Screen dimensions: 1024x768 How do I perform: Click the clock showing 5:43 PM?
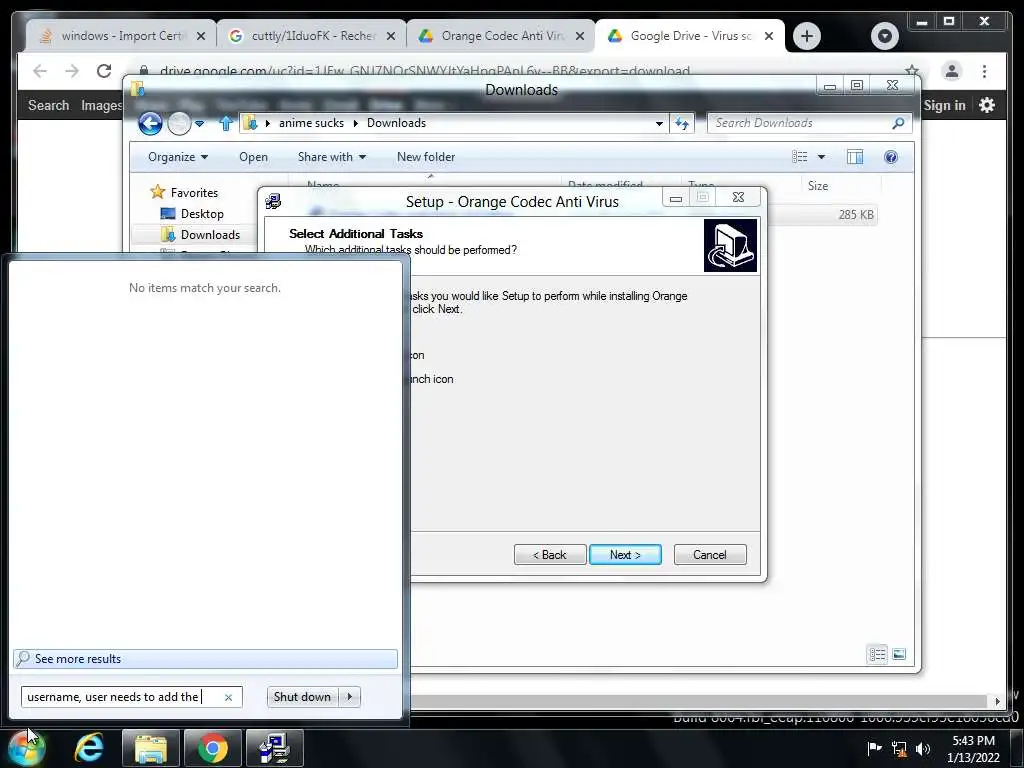(x=973, y=741)
